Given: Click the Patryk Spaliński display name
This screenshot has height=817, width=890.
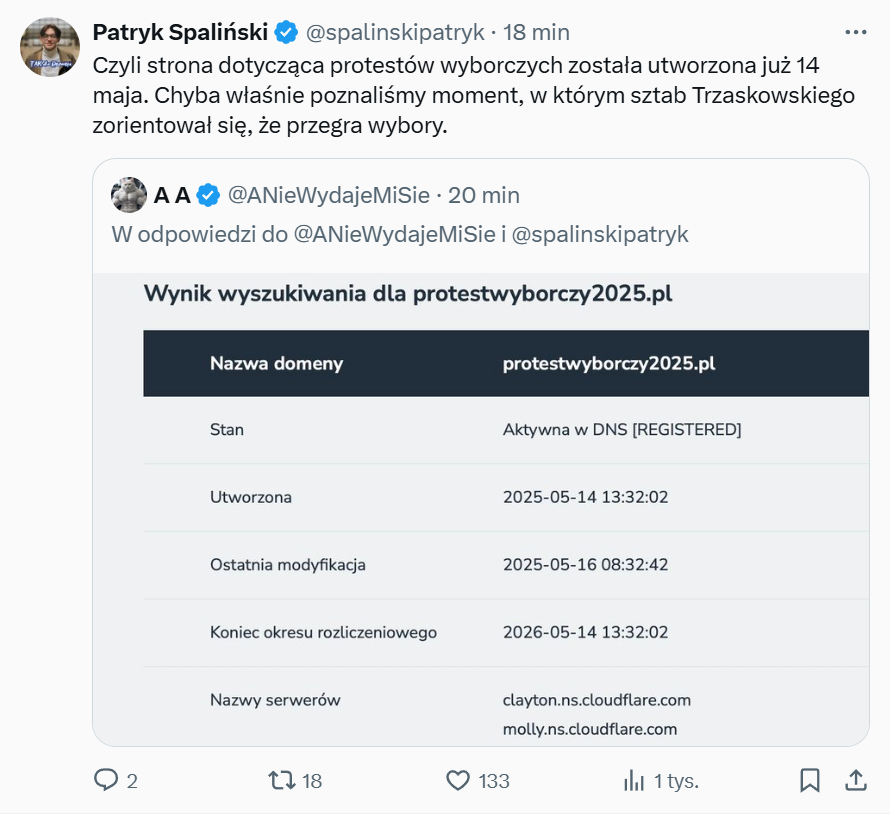Looking at the screenshot, I should [x=180, y=32].
